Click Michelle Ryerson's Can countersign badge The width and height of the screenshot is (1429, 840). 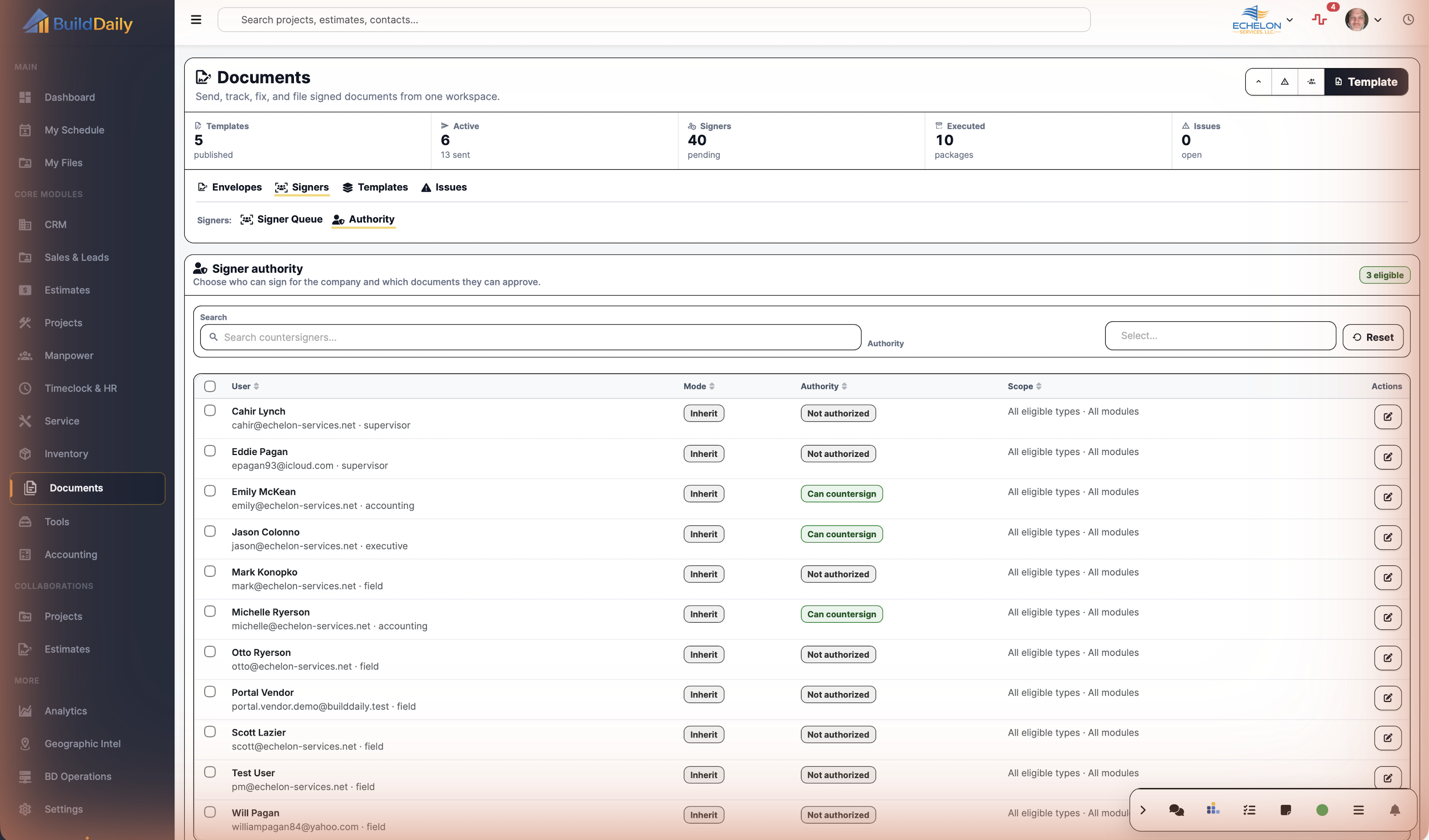tap(841, 614)
